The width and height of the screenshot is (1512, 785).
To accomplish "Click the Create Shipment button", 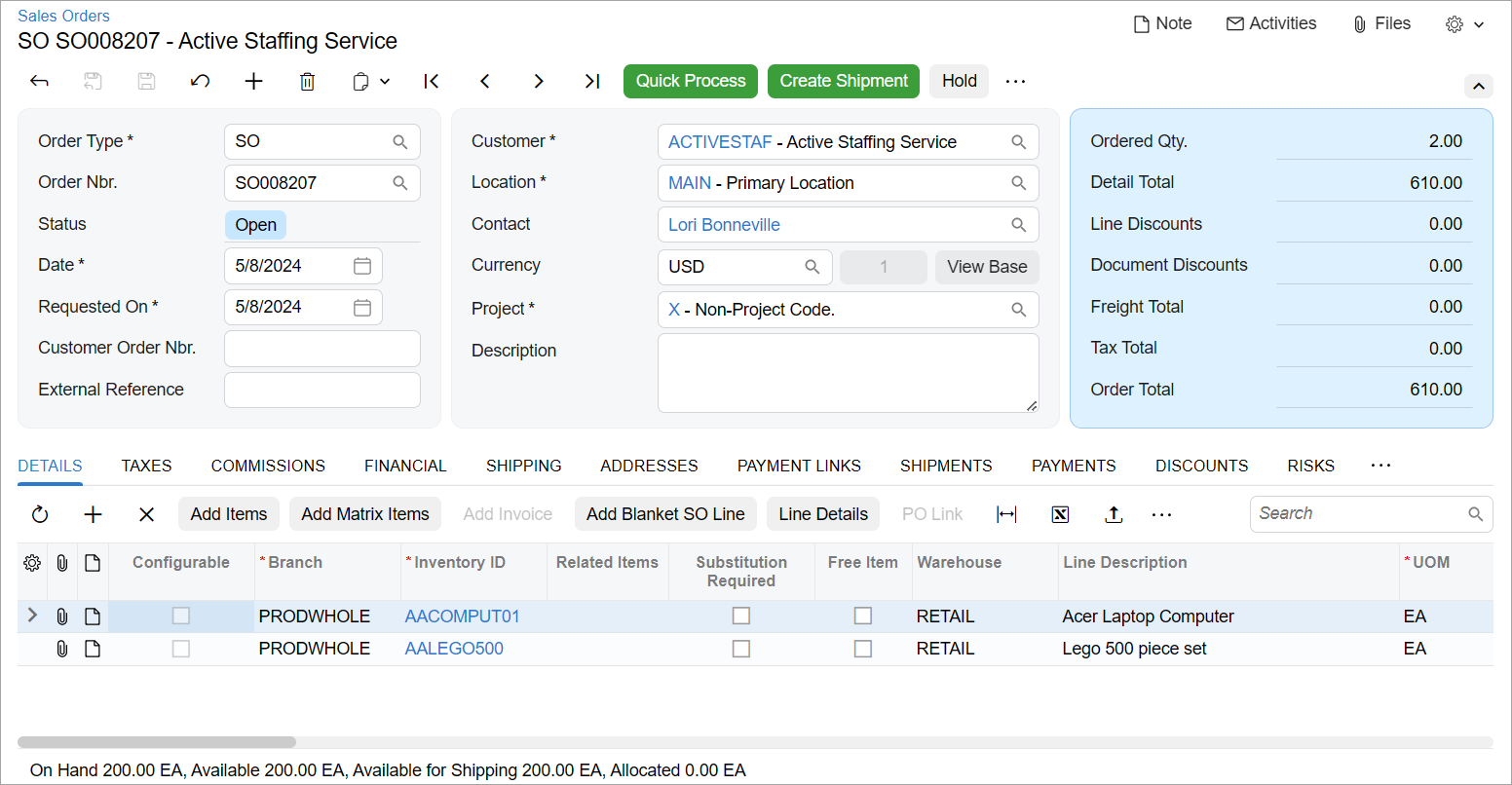I will click(844, 81).
